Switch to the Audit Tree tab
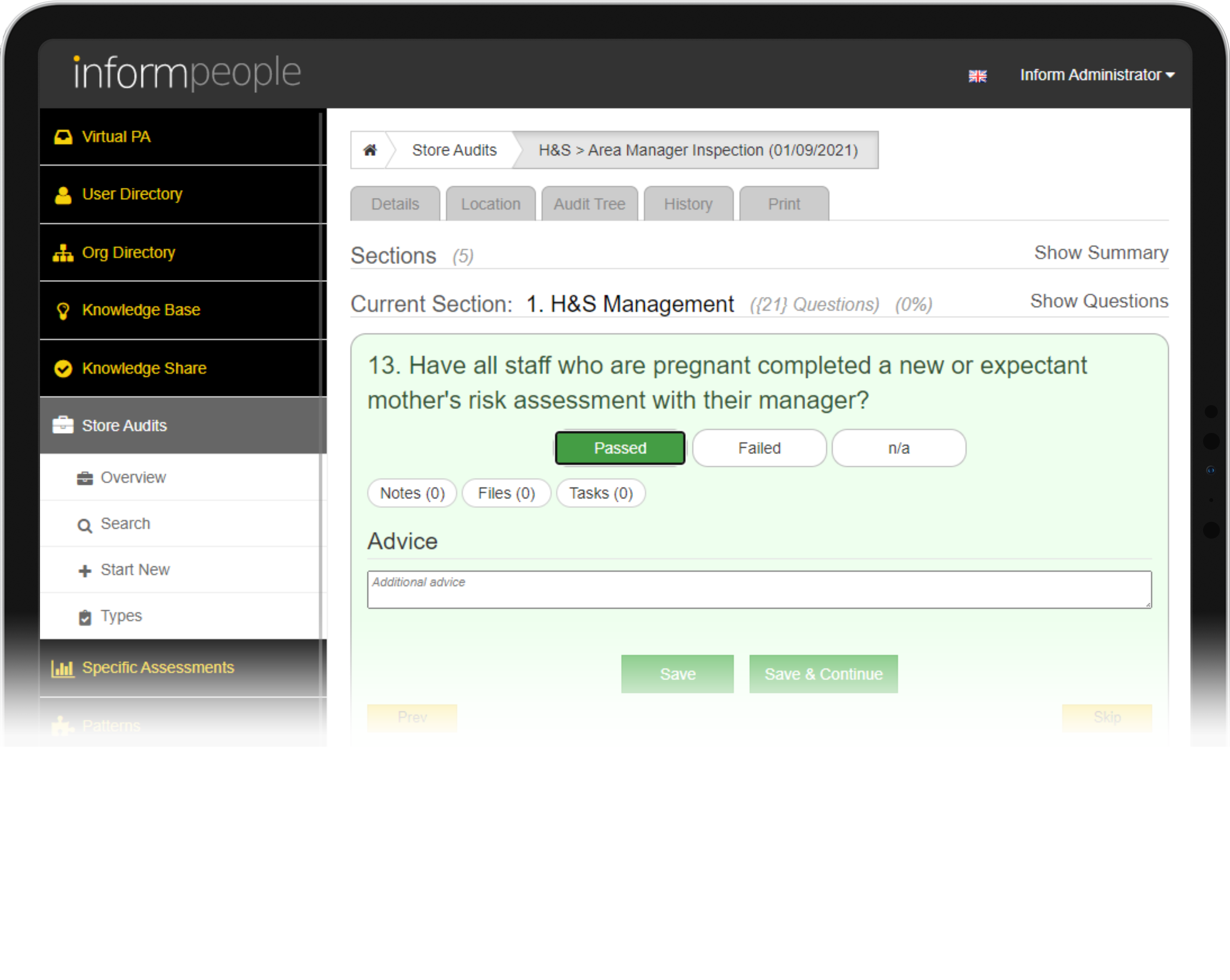1230x980 pixels. (589, 204)
